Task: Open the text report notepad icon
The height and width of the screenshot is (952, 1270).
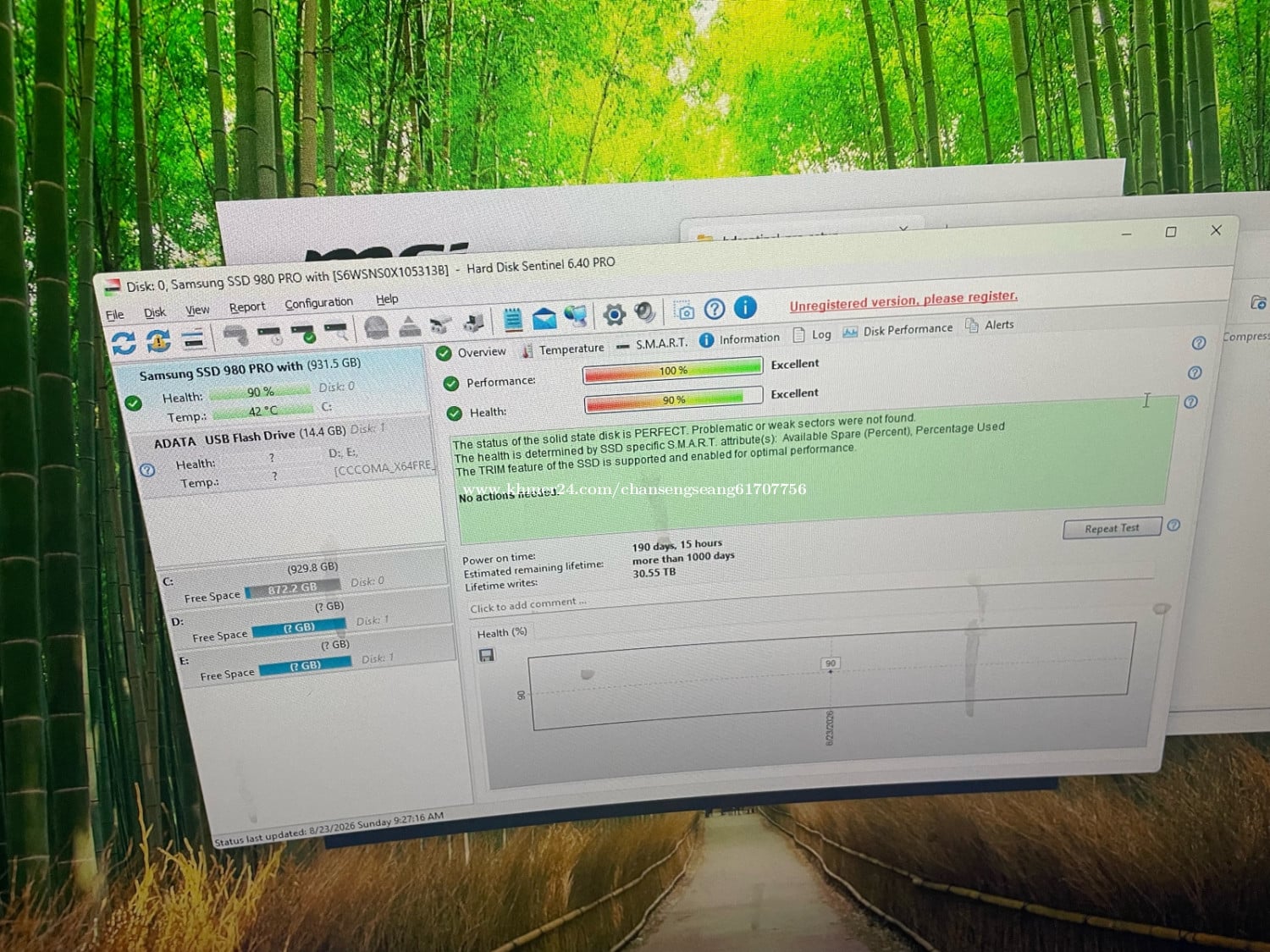Action: click(x=512, y=320)
